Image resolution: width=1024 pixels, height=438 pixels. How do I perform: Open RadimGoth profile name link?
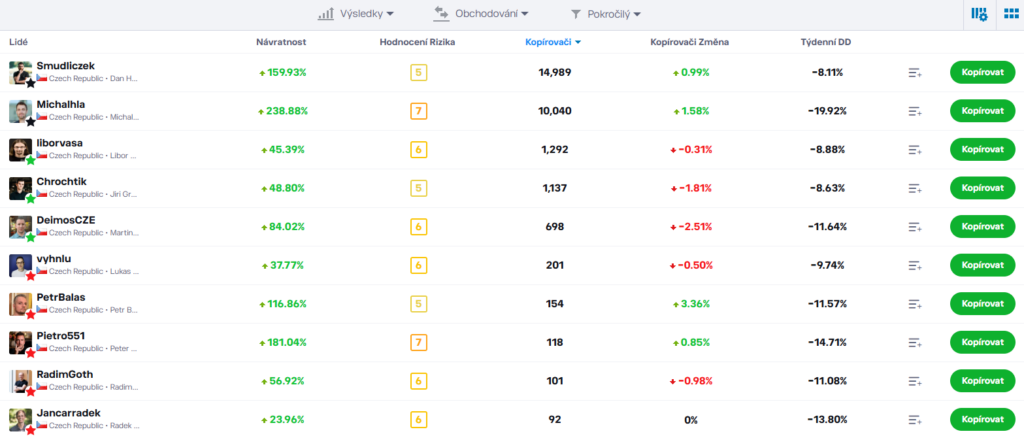[x=65, y=374]
